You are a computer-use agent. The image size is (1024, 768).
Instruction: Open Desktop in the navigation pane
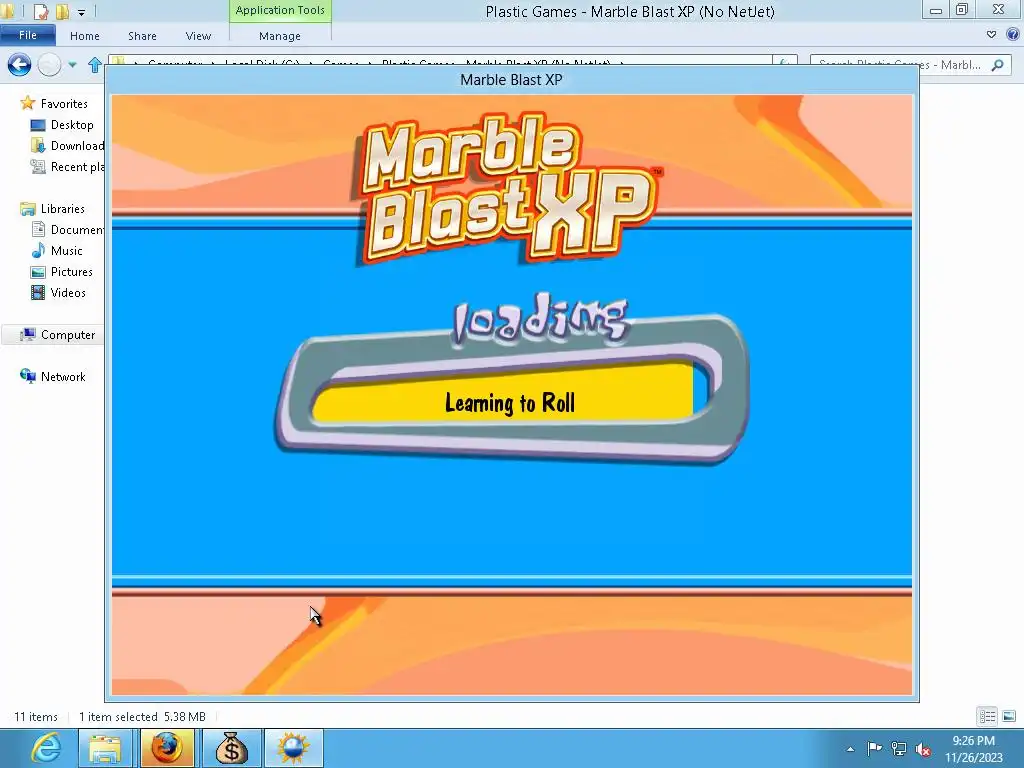coord(72,125)
